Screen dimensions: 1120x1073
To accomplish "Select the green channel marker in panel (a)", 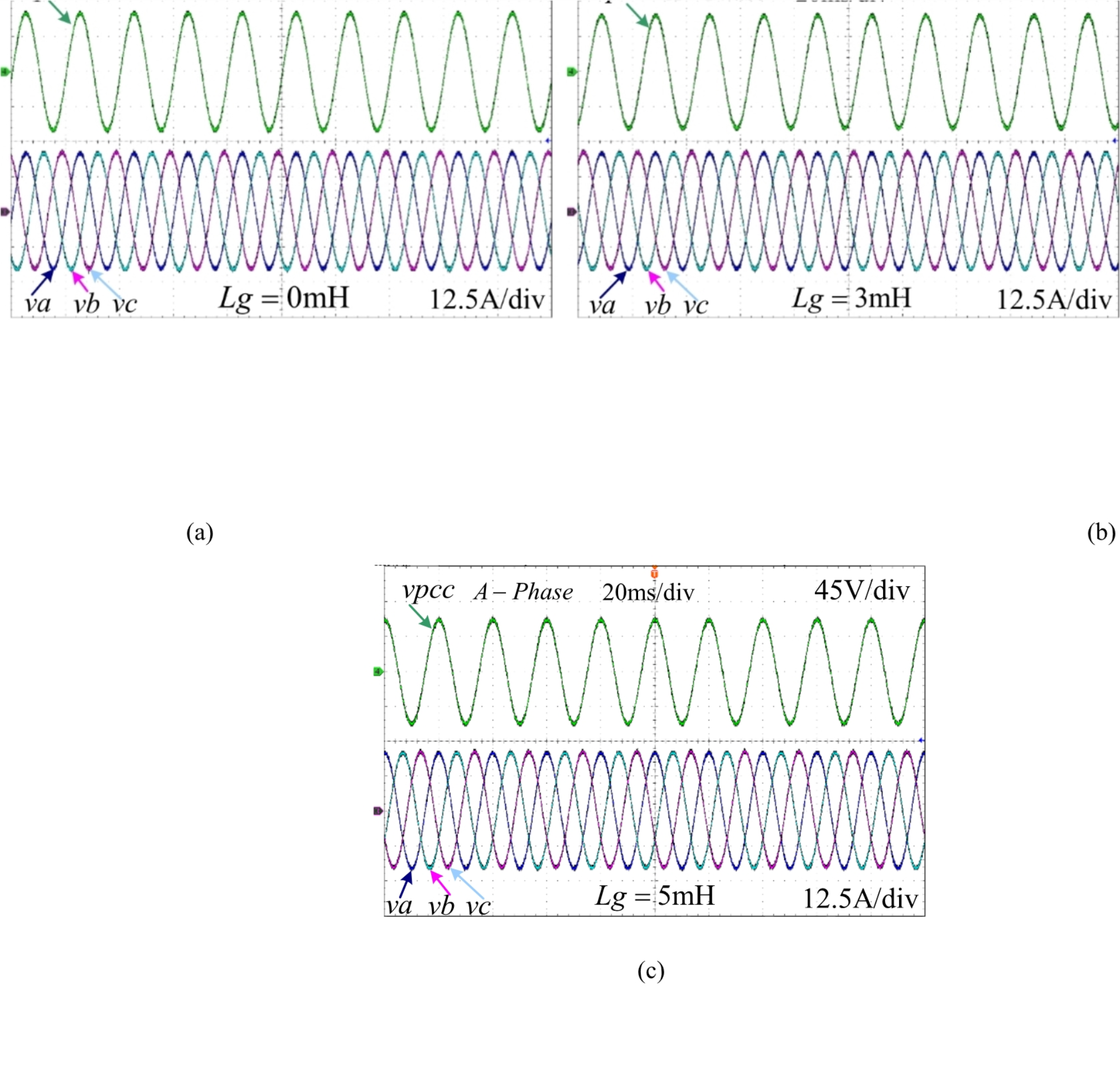I will (4, 71).
